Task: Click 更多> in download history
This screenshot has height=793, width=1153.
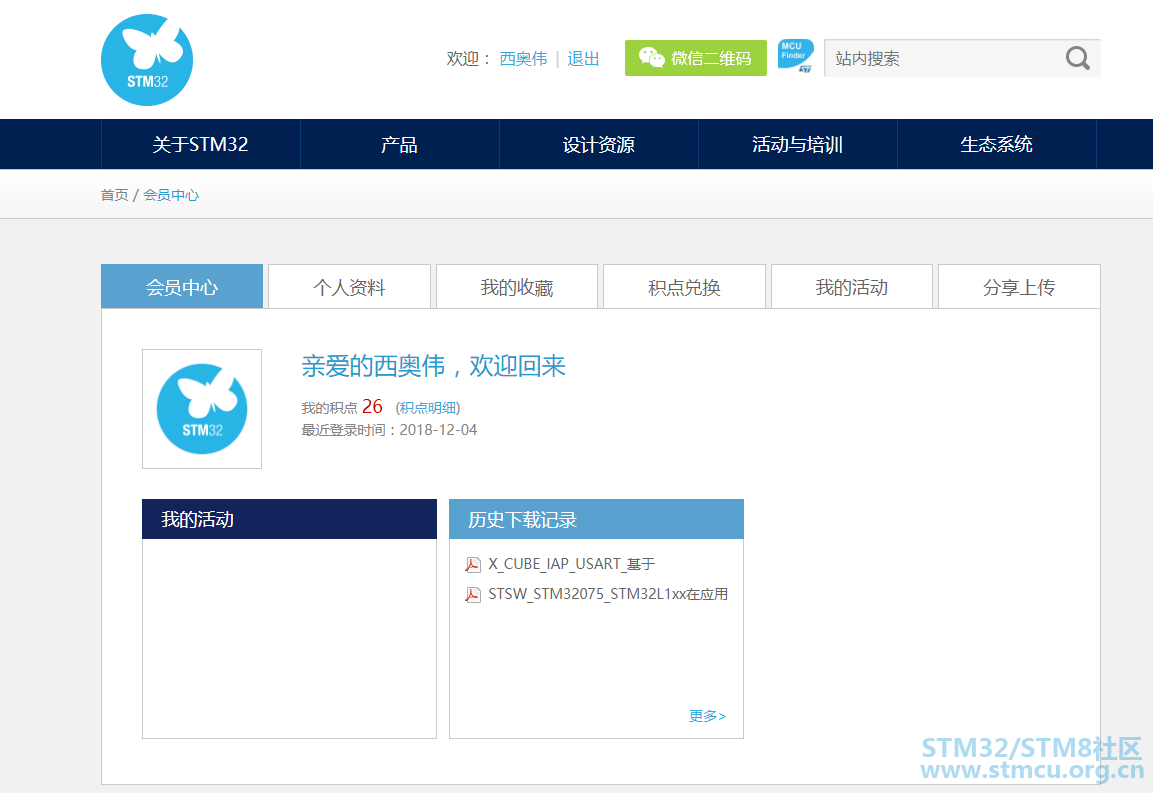Action: click(x=707, y=716)
